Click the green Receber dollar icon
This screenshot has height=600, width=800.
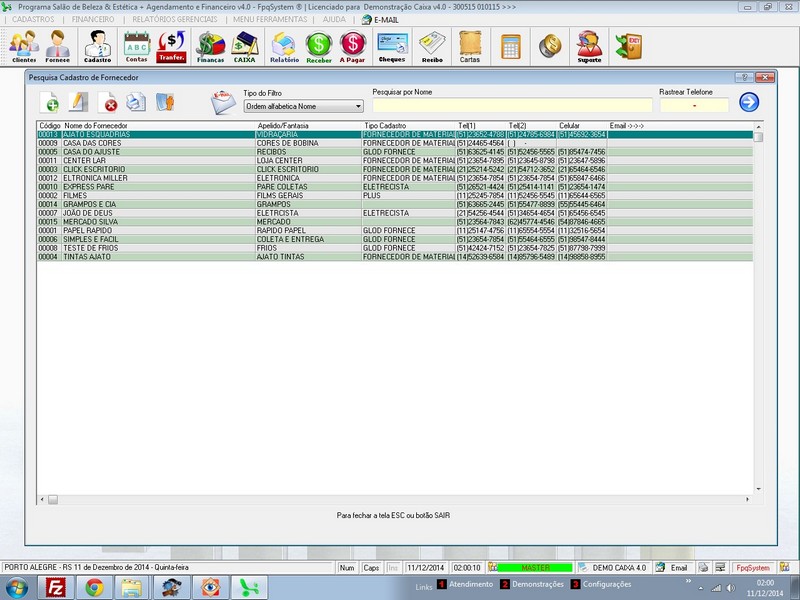click(319, 46)
